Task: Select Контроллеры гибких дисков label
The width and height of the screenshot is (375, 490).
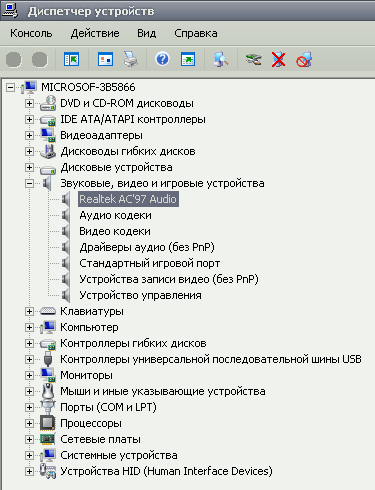Action: click(133, 343)
